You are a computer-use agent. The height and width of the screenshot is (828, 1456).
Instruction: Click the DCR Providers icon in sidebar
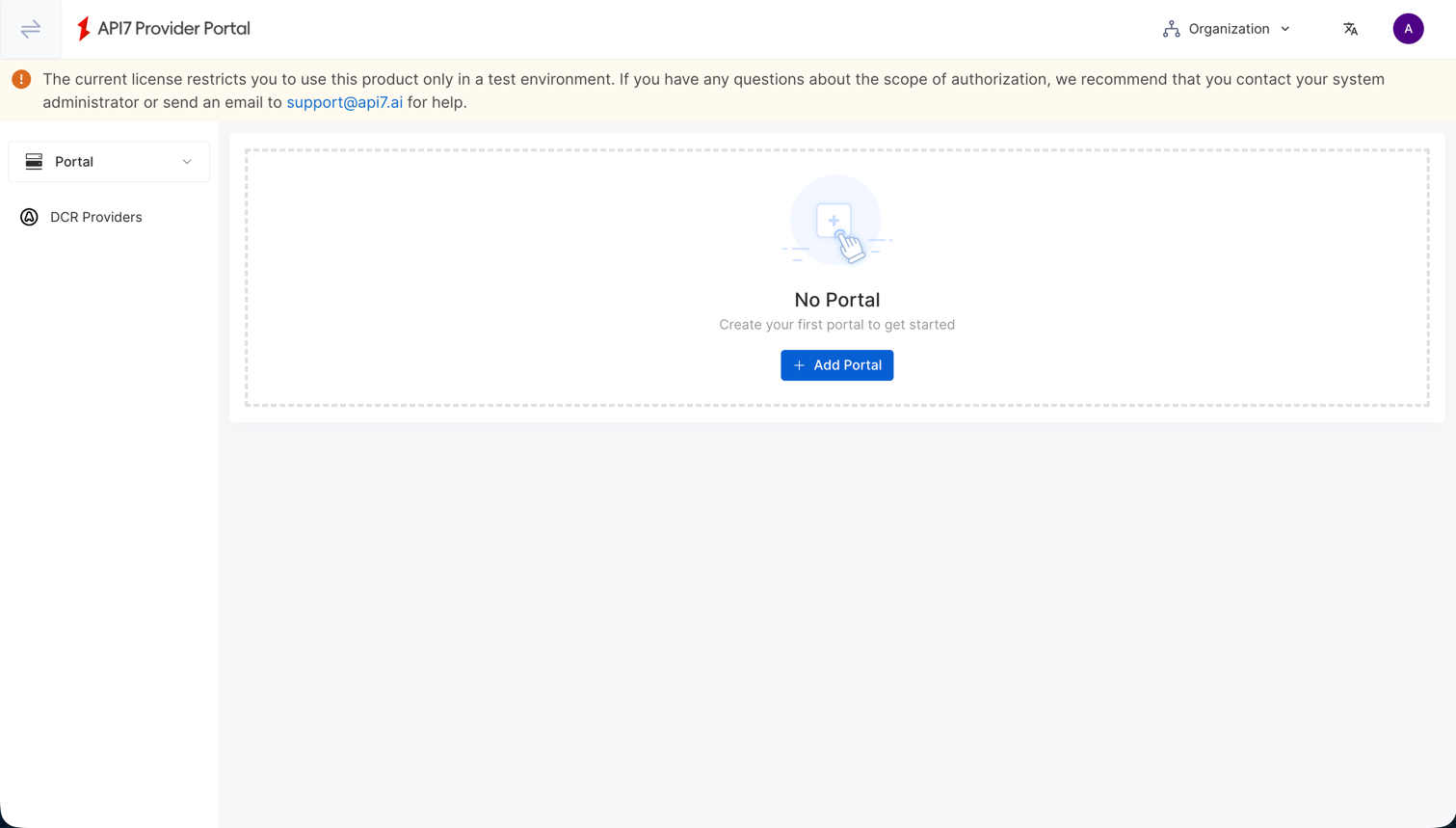(29, 217)
